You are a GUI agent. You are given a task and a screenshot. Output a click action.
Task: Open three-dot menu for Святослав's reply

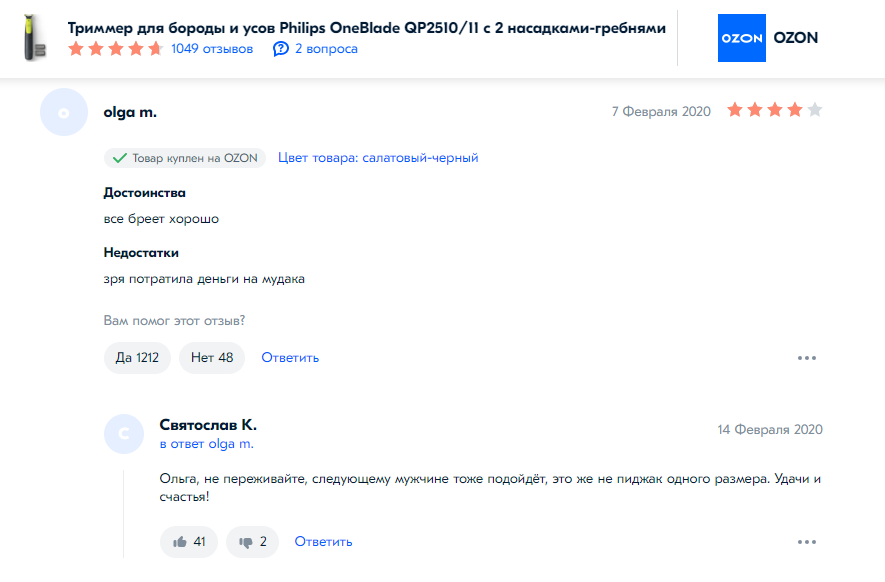click(807, 542)
